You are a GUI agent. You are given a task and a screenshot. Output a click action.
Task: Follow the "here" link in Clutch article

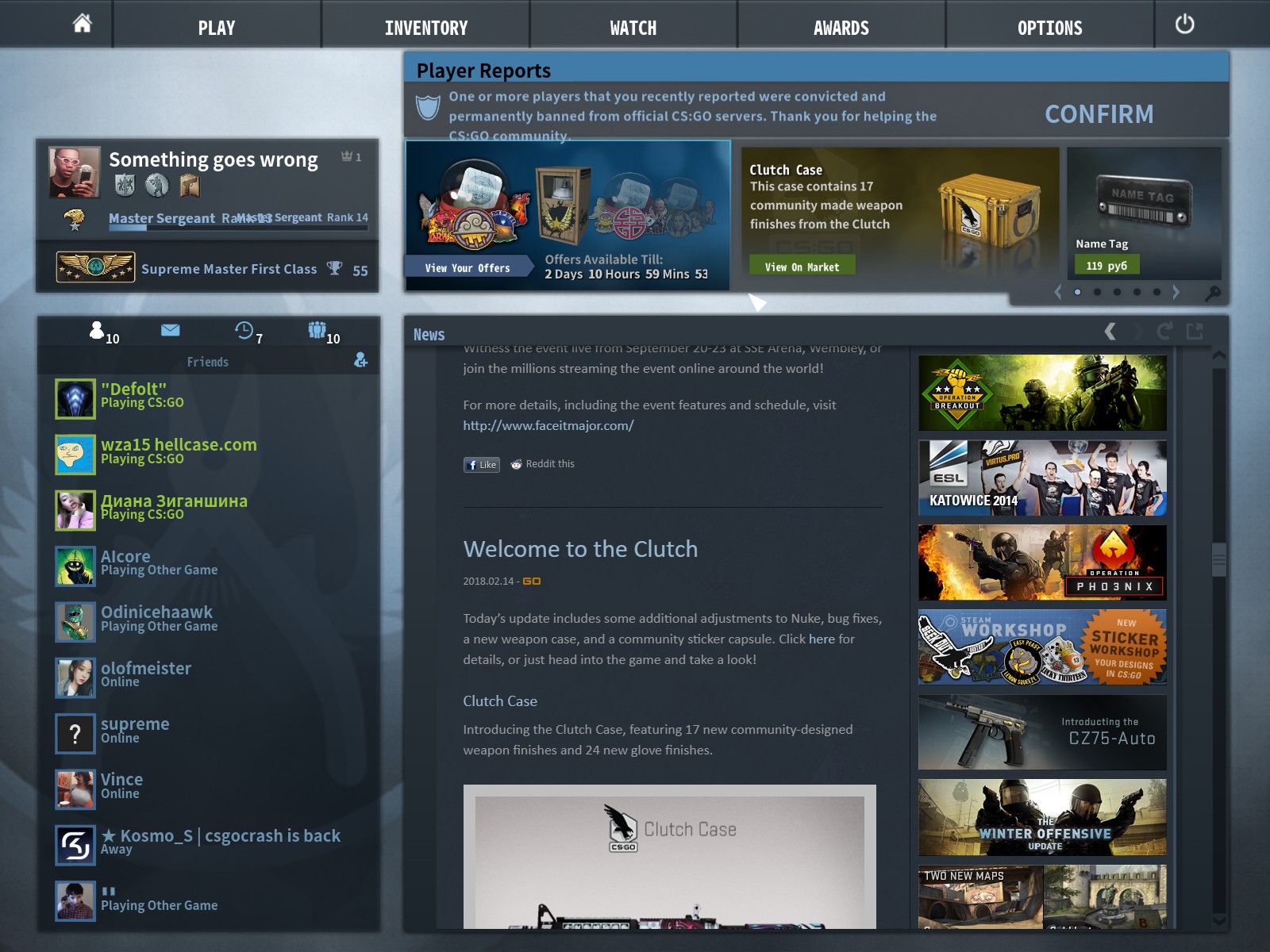pyautogui.click(x=822, y=639)
